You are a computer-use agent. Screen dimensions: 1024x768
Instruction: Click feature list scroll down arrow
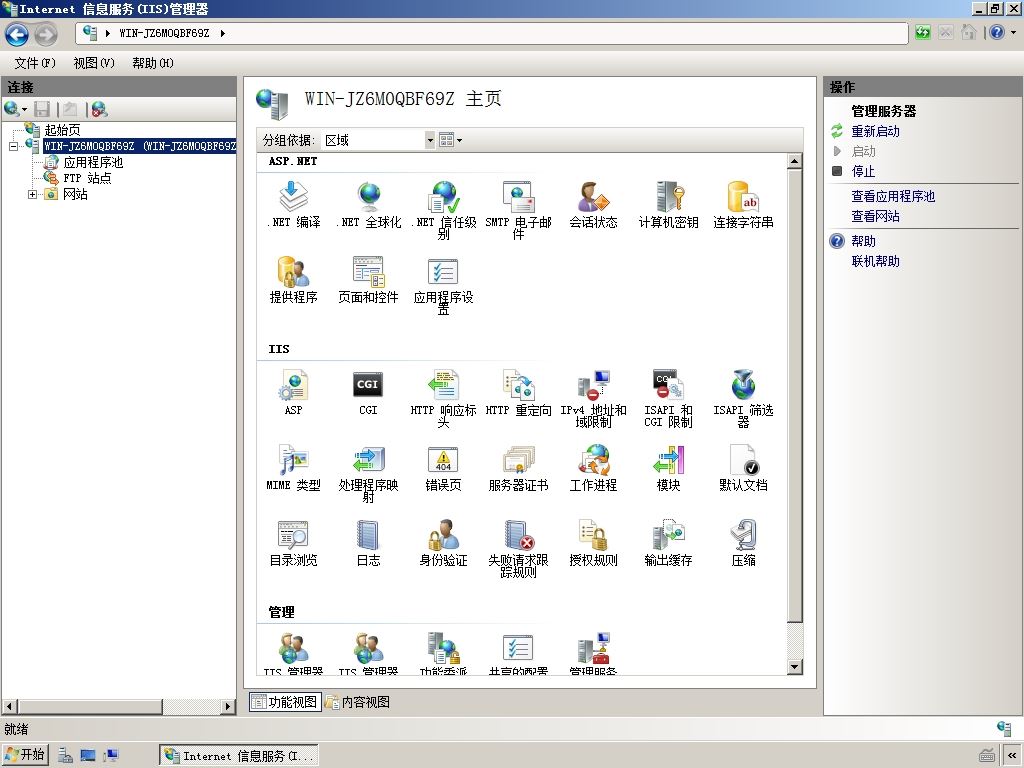tap(795, 667)
